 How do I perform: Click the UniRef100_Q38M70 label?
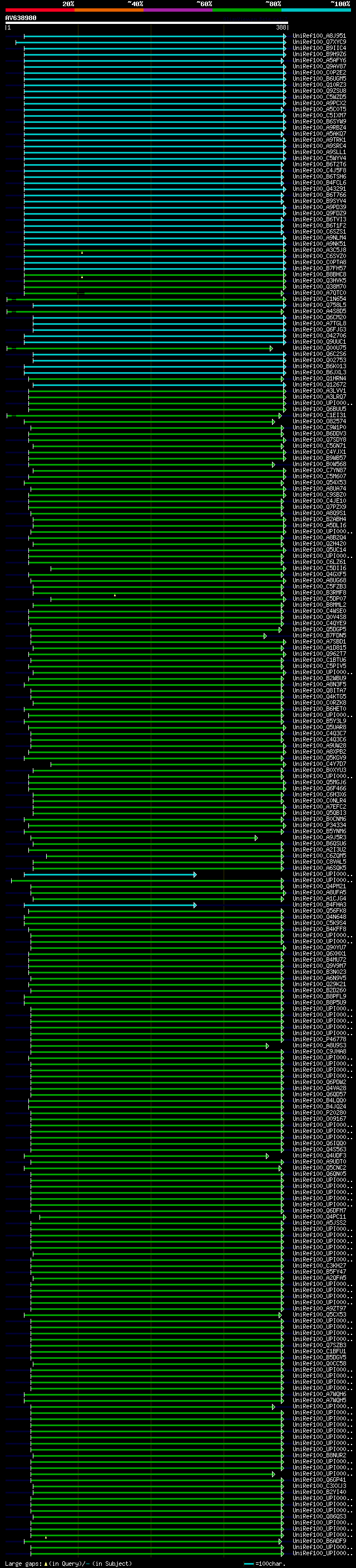point(319,286)
